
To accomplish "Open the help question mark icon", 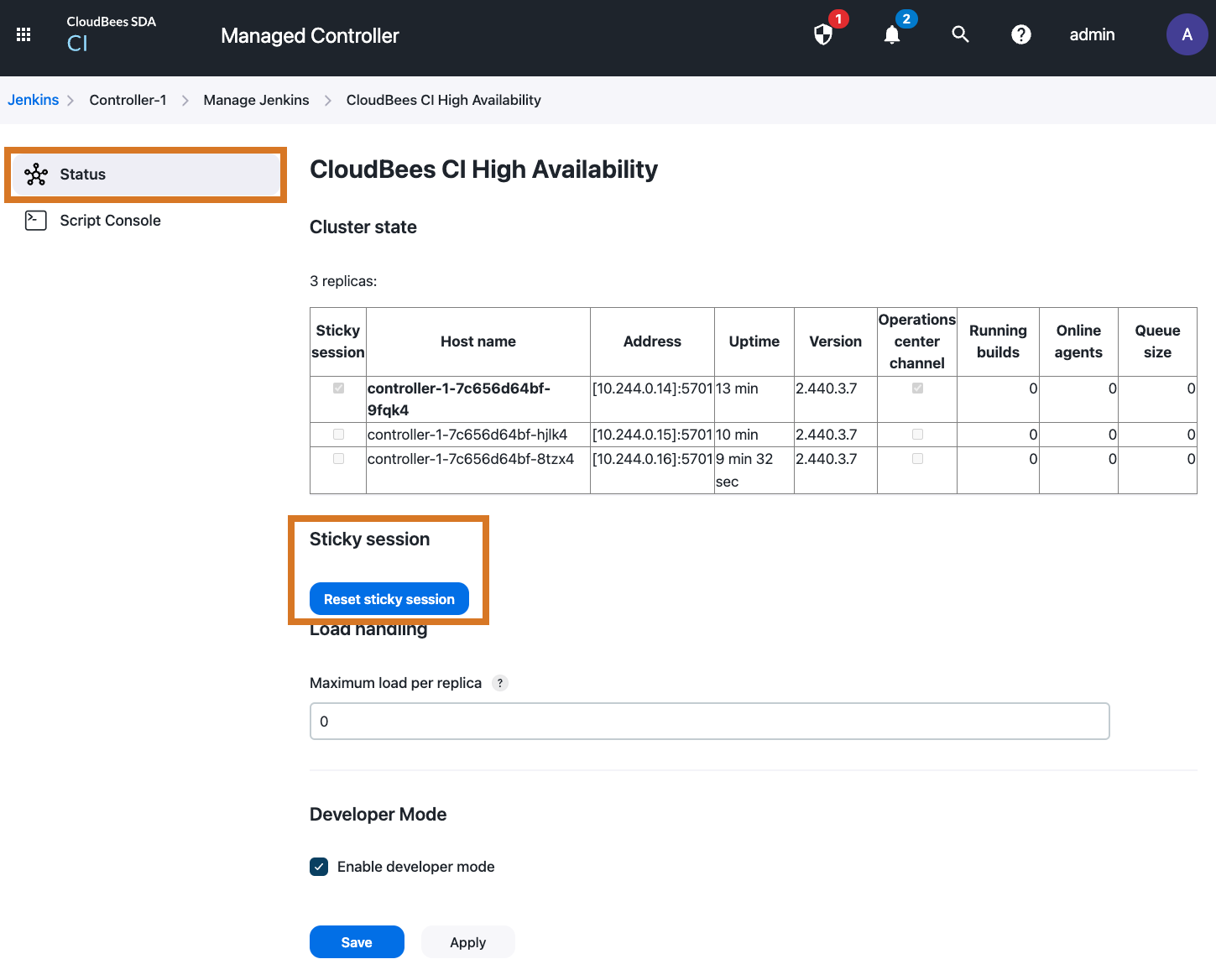I will (x=1020, y=34).
